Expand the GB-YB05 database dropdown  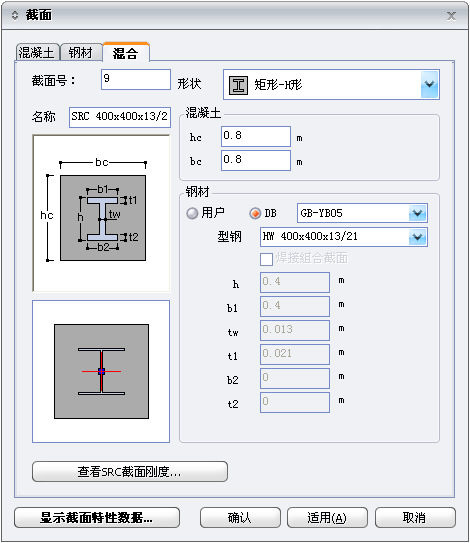pyautogui.click(x=417, y=213)
